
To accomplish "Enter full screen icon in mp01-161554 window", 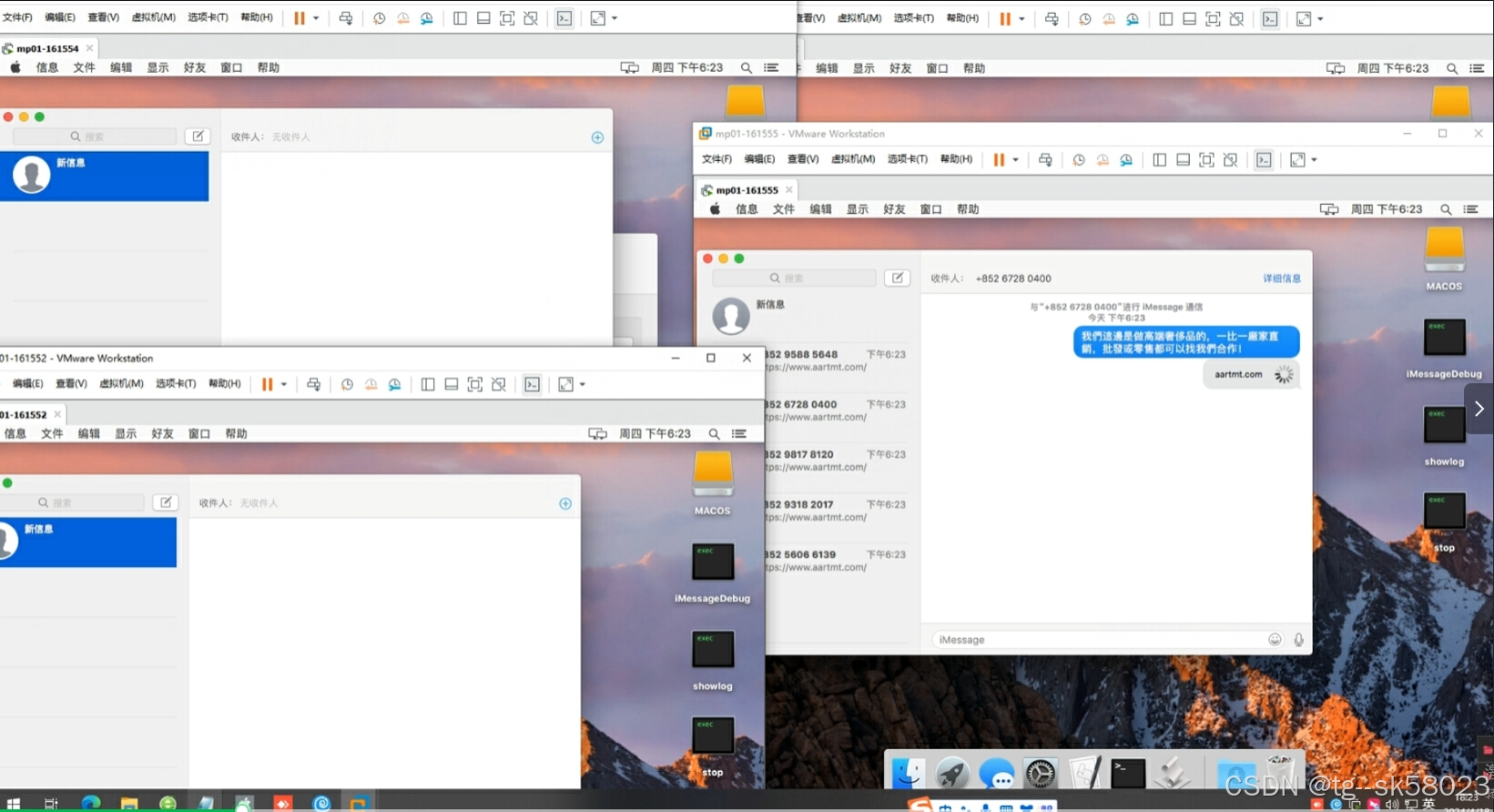I will tap(597, 18).
